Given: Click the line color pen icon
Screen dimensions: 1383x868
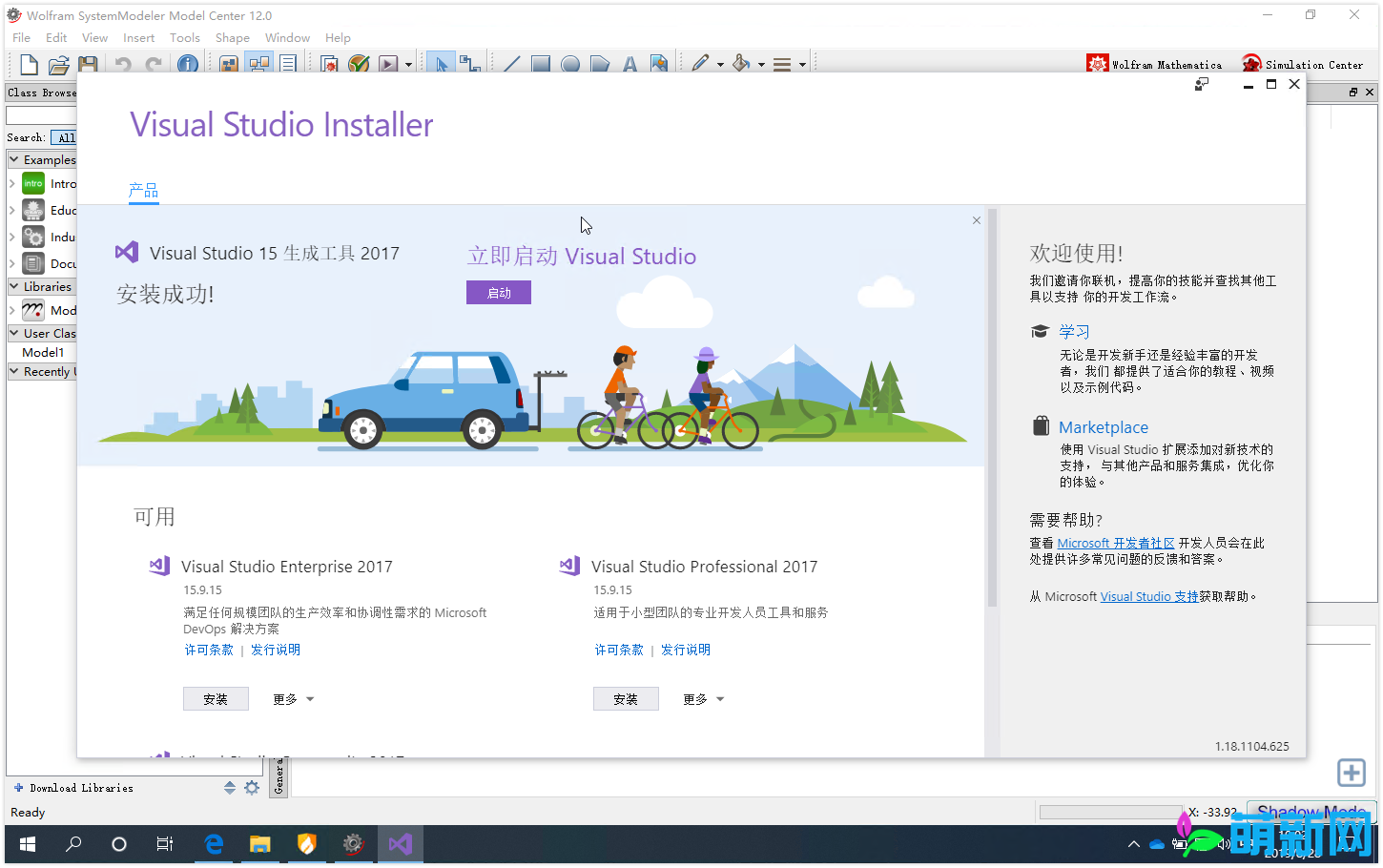Looking at the screenshot, I should tap(700, 64).
